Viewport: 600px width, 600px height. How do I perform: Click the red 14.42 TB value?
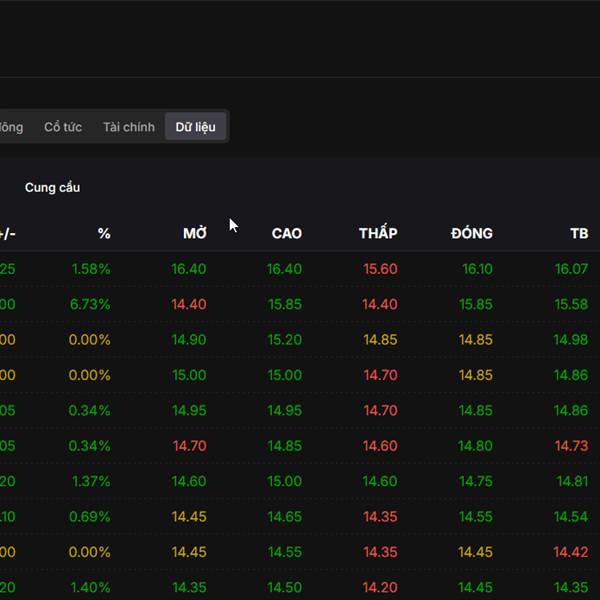pyautogui.click(x=571, y=552)
